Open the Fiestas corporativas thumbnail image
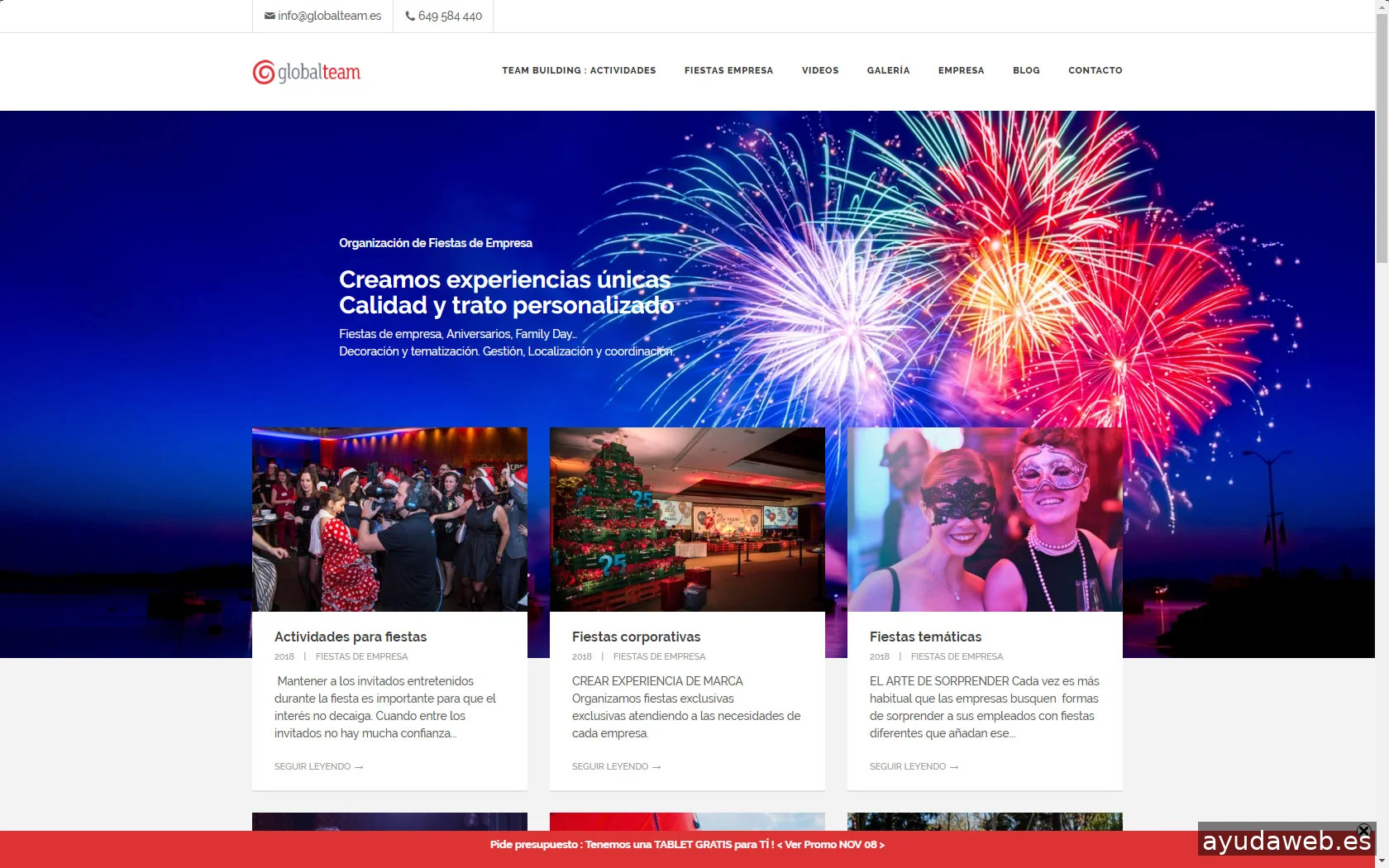Image resolution: width=1389 pixels, height=868 pixels. tap(687, 519)
